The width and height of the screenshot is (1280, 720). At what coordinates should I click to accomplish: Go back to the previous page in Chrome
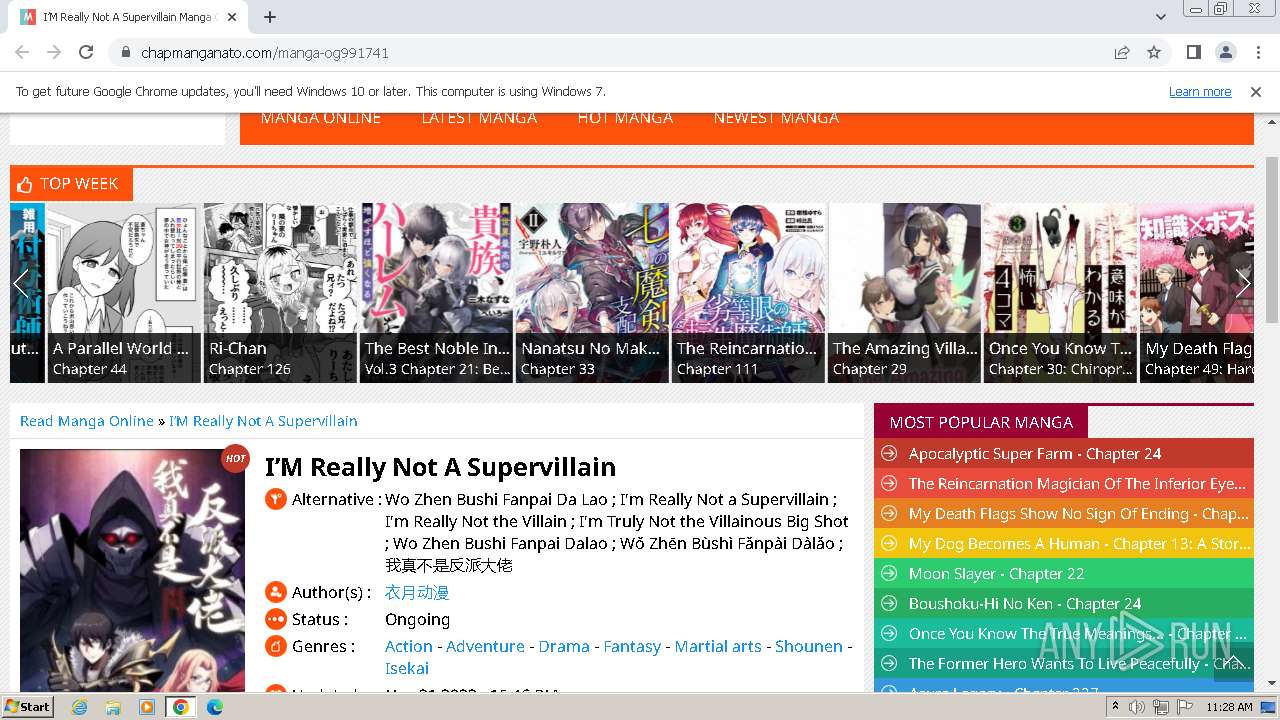tap(22, 52)
